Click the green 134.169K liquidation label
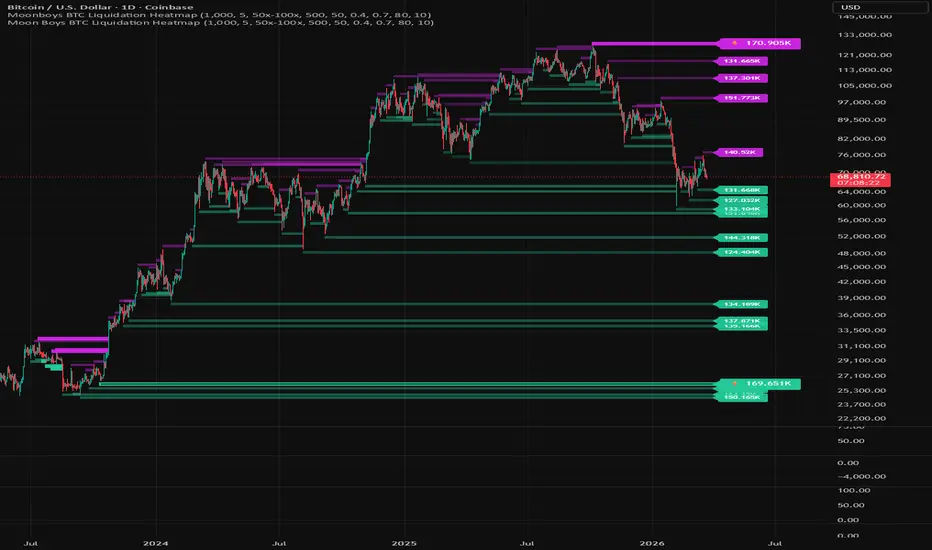The width and height of the screenshot is (932, 550). coord(742,304)
